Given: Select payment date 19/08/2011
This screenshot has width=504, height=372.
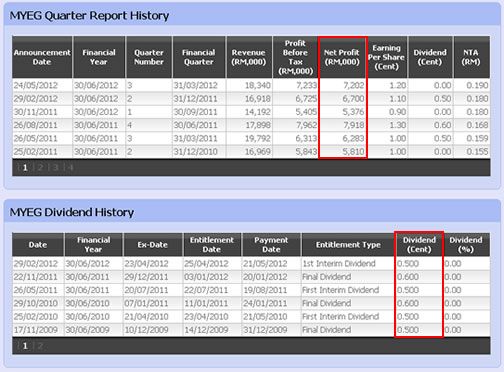Looking at the screenshot, I should click(265, 290).
